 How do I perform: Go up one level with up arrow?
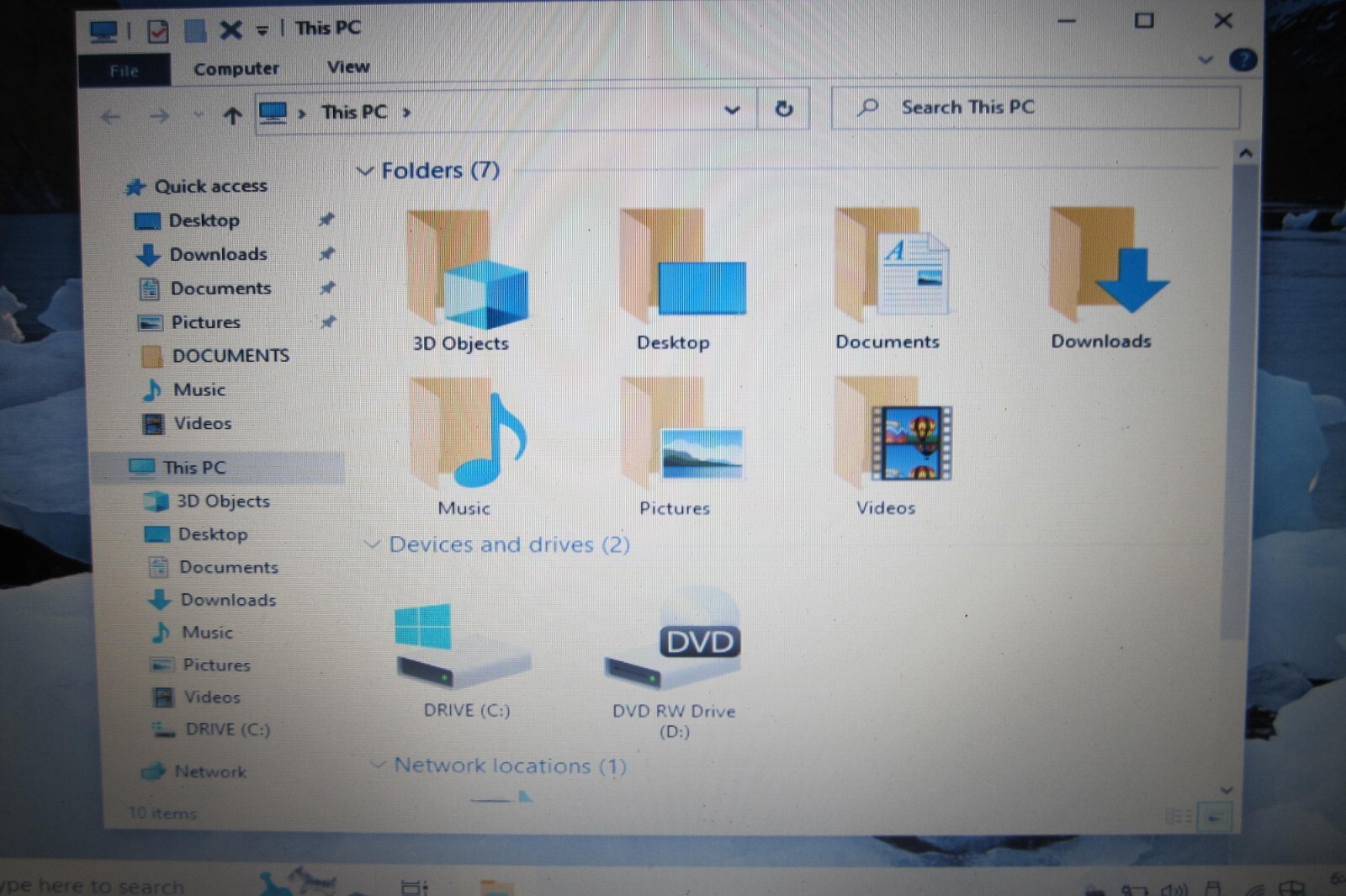pyautogui.click(x=232, y=116)
